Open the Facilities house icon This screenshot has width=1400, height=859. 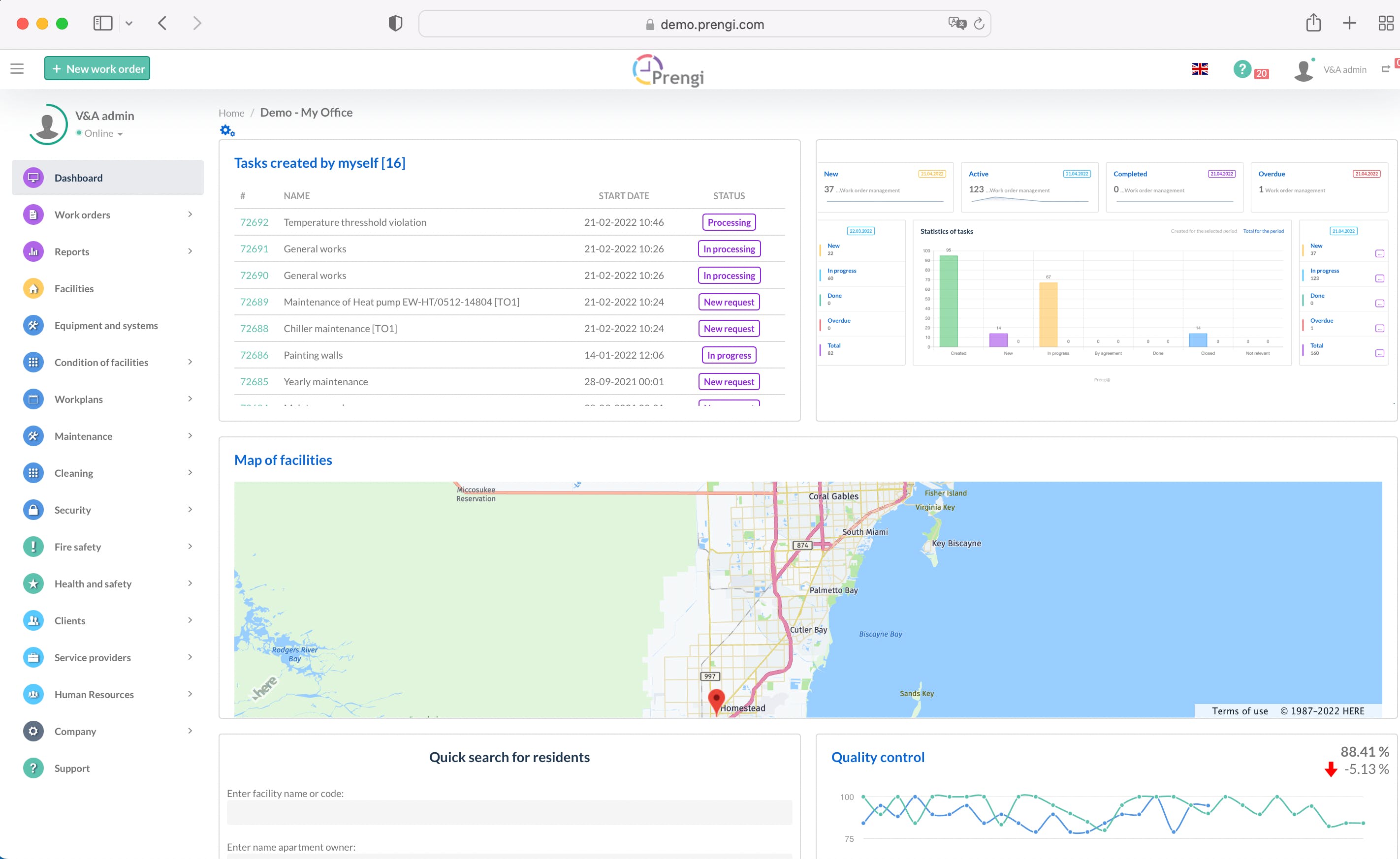pos(33,289)
